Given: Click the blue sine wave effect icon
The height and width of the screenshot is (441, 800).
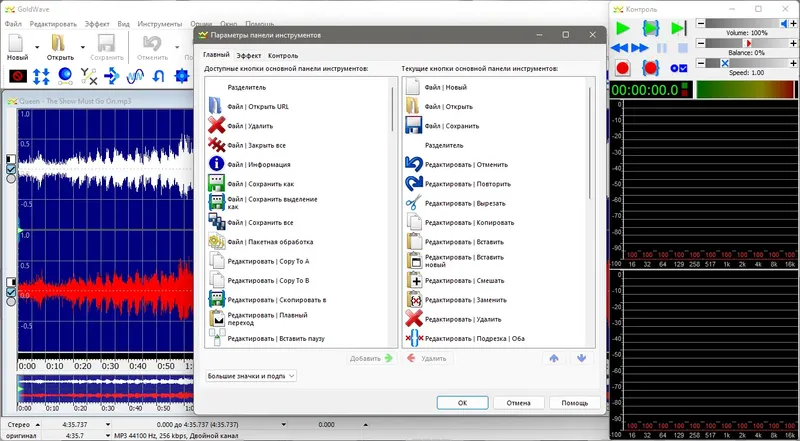Looking at the screenshot, I should click(x=135, y=76).
